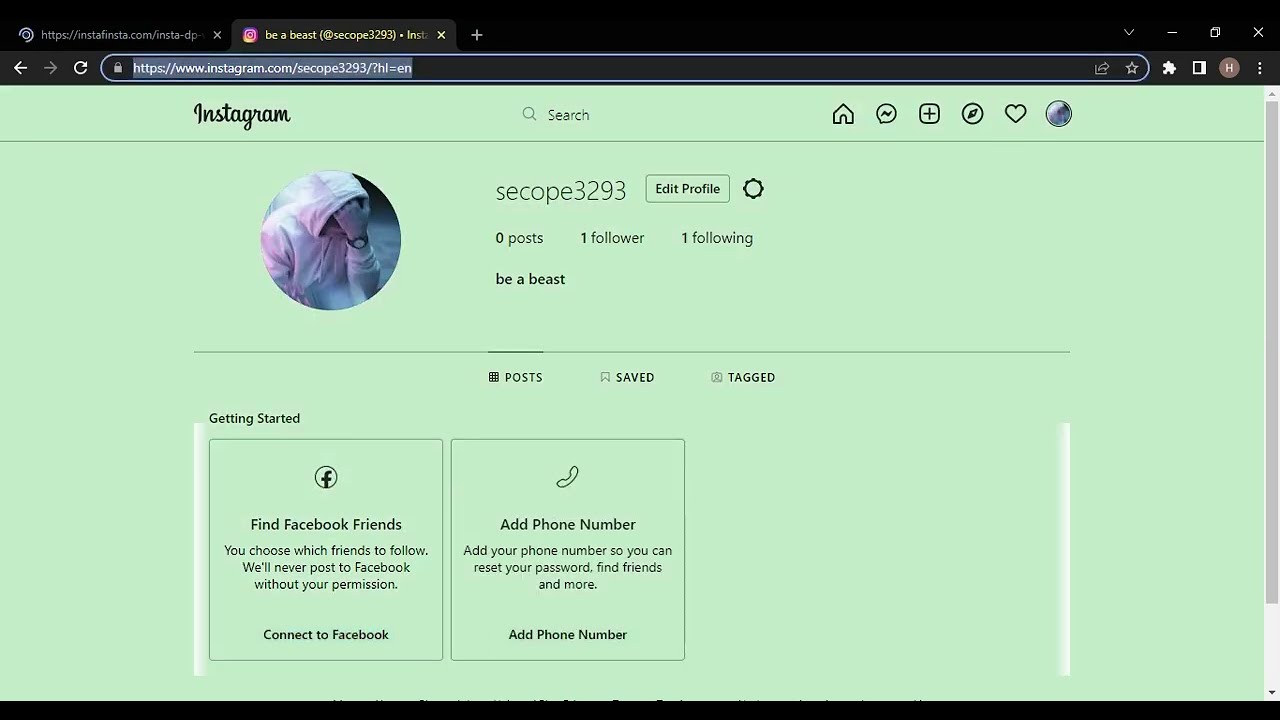Go forward in browser history
Screen dimensions: 1280x720
(50, 68)
